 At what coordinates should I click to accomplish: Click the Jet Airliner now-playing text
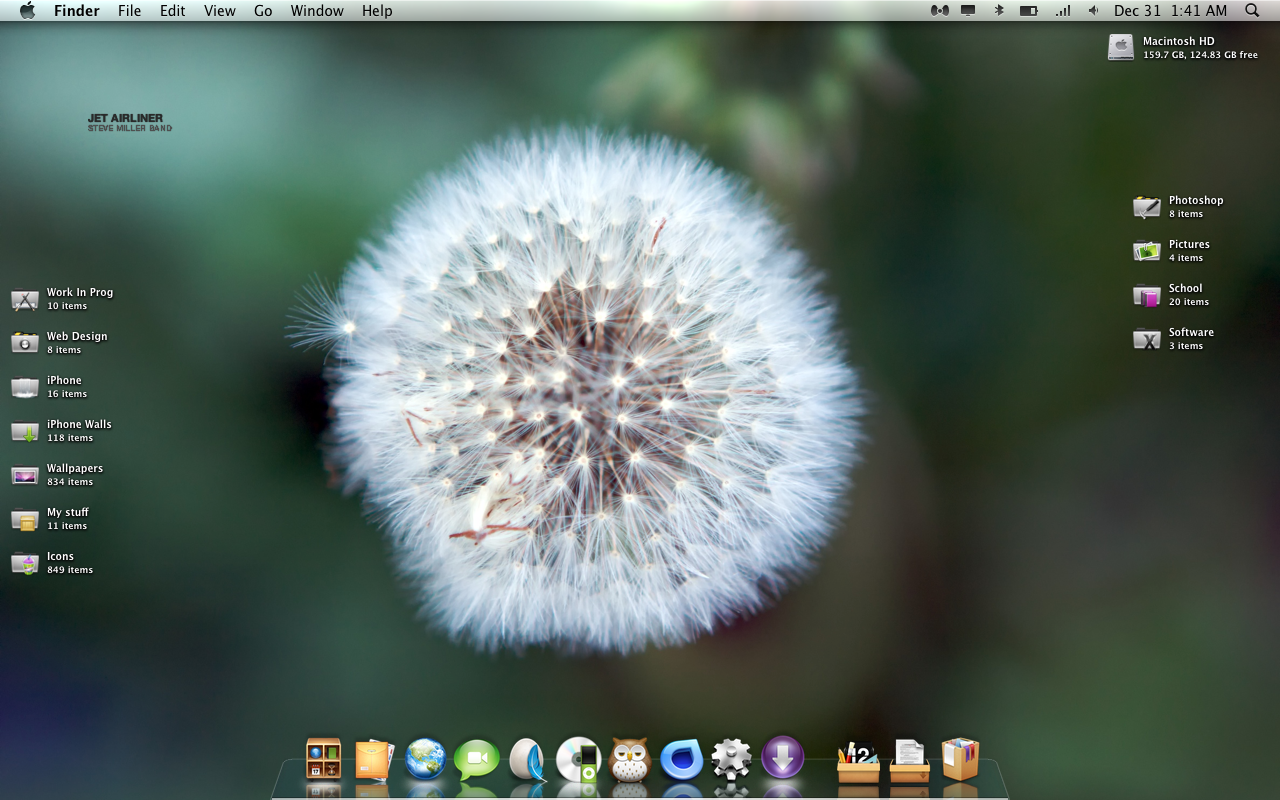click(130, 123)
